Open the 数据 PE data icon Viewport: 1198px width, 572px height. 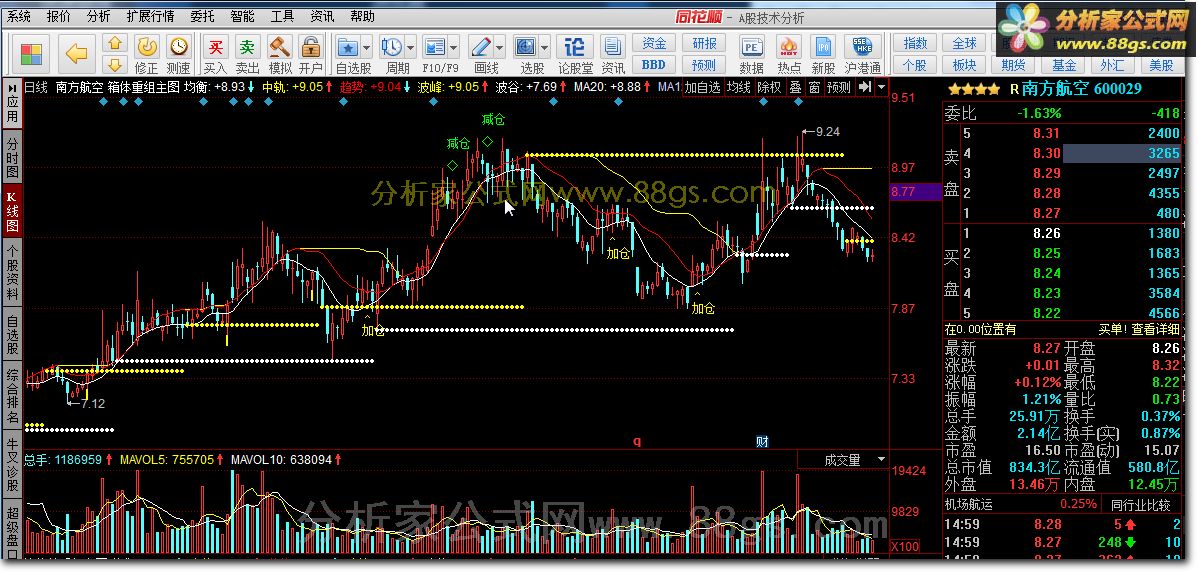pyautogui.click(x=752, y=47)
